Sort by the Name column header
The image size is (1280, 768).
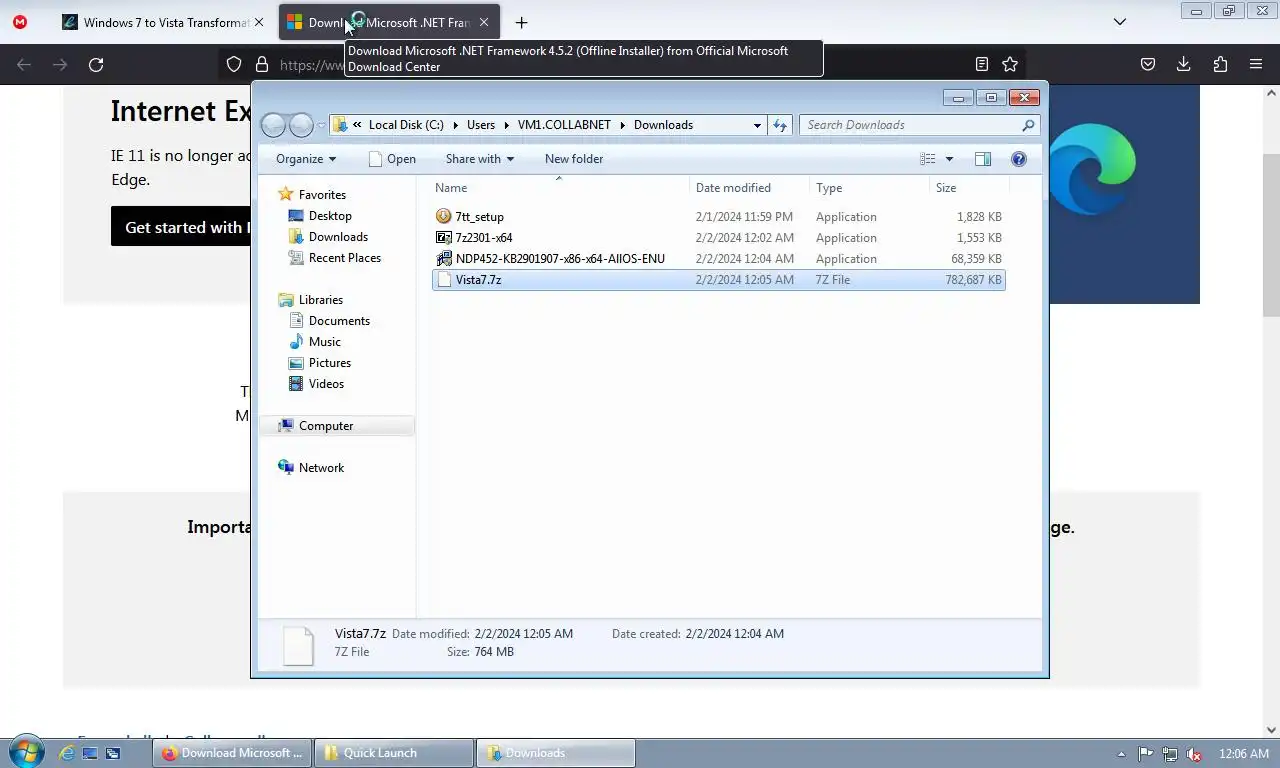tap(451, 188)
